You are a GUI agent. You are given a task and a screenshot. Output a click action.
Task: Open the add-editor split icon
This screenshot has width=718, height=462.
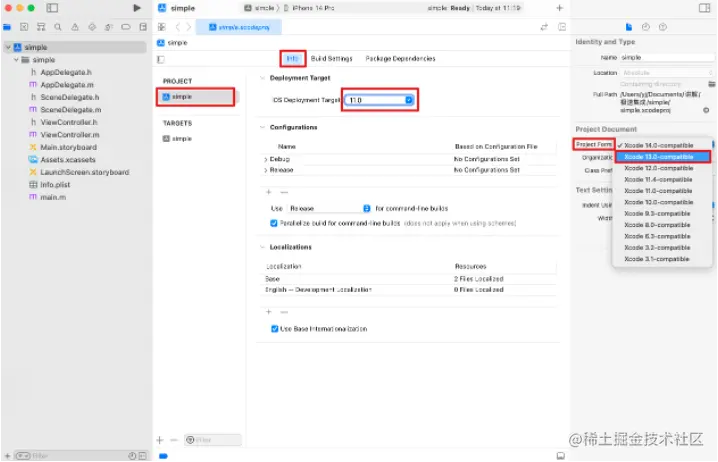562,27
